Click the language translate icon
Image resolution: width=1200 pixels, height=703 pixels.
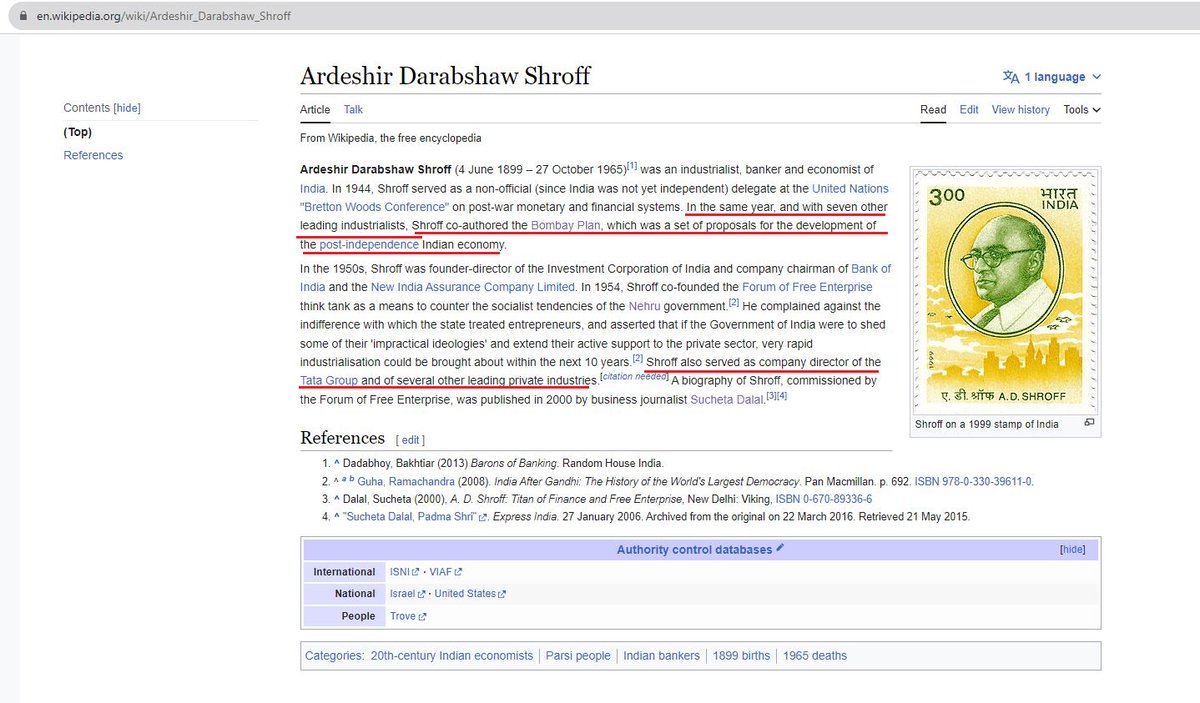click(1011, 77)
